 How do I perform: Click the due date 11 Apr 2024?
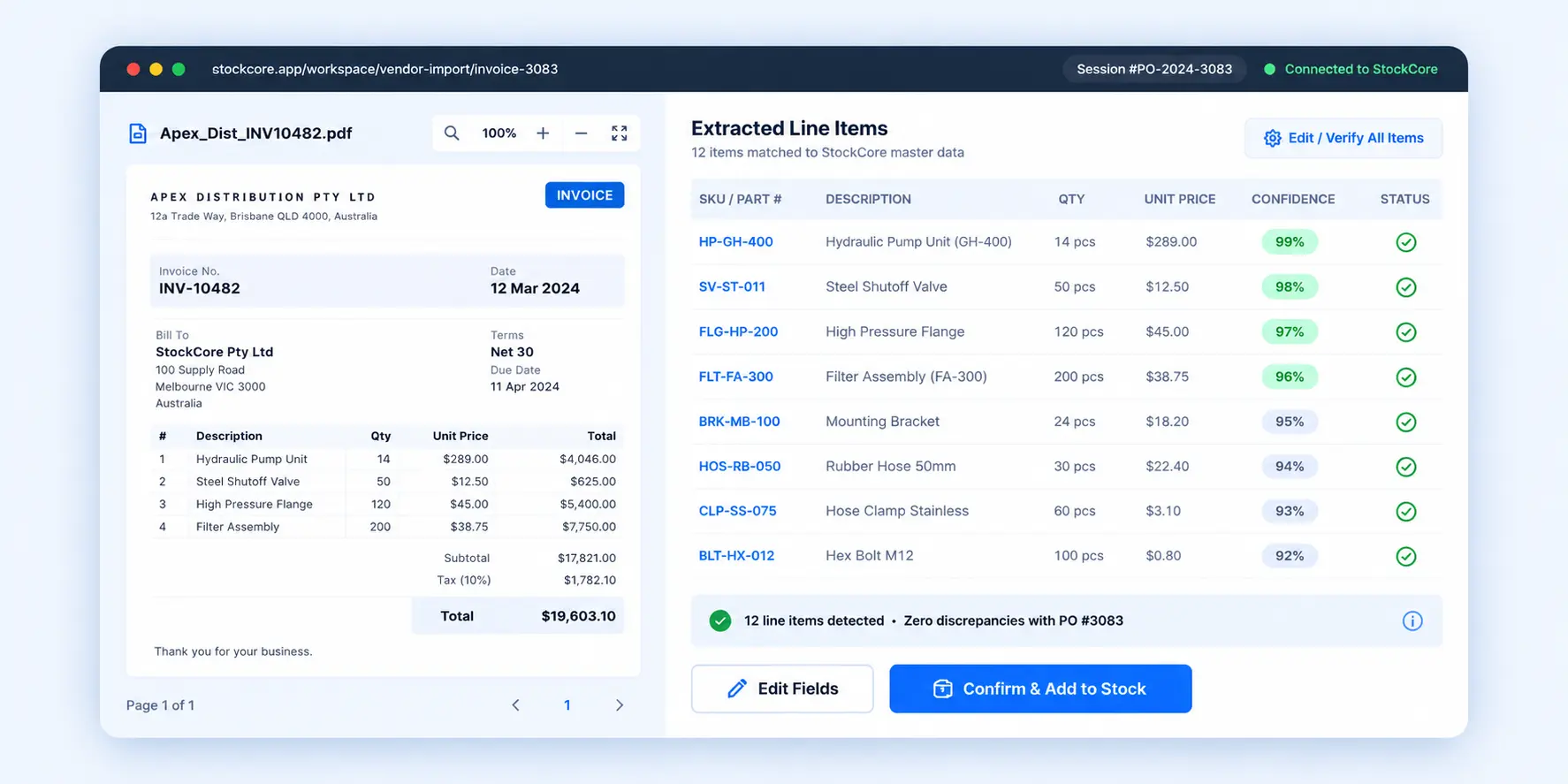[x=525, y=386]
